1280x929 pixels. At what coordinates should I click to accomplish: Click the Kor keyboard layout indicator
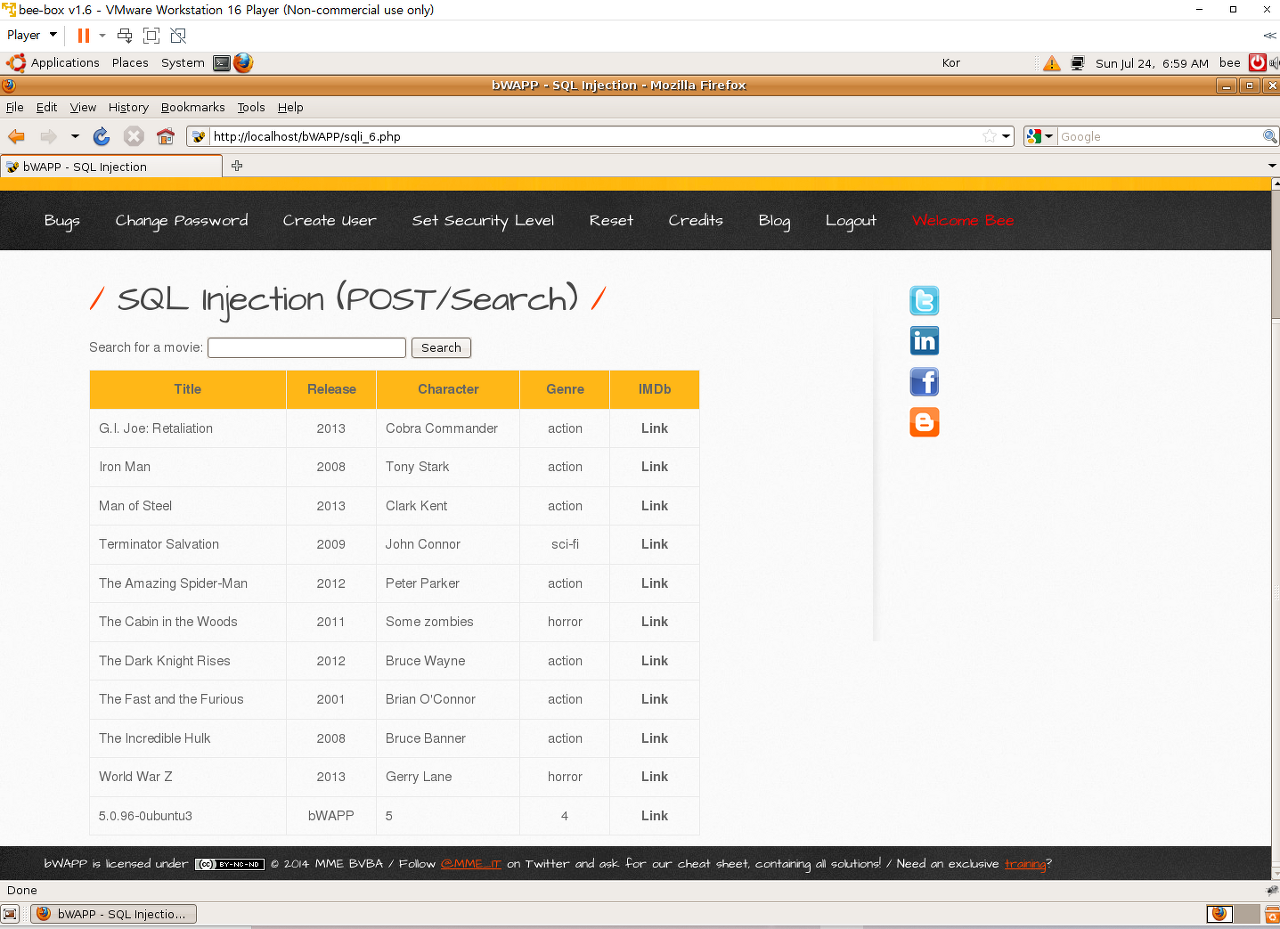tap(951, 63)
